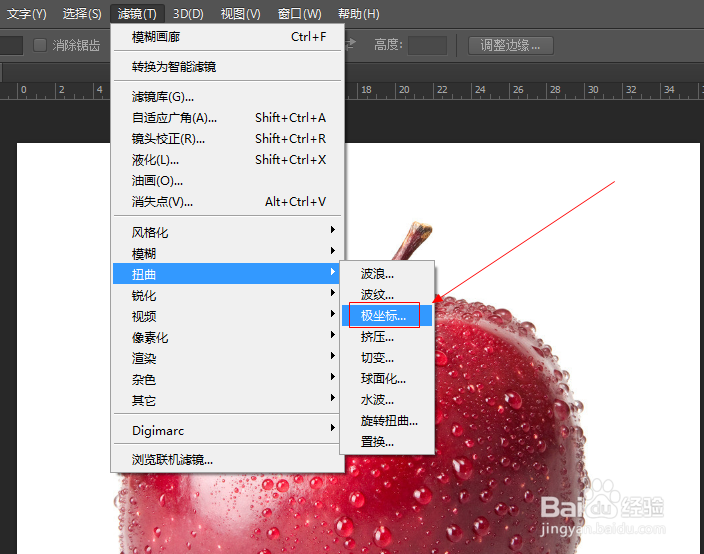Click the 调整边缘... button

510,45
